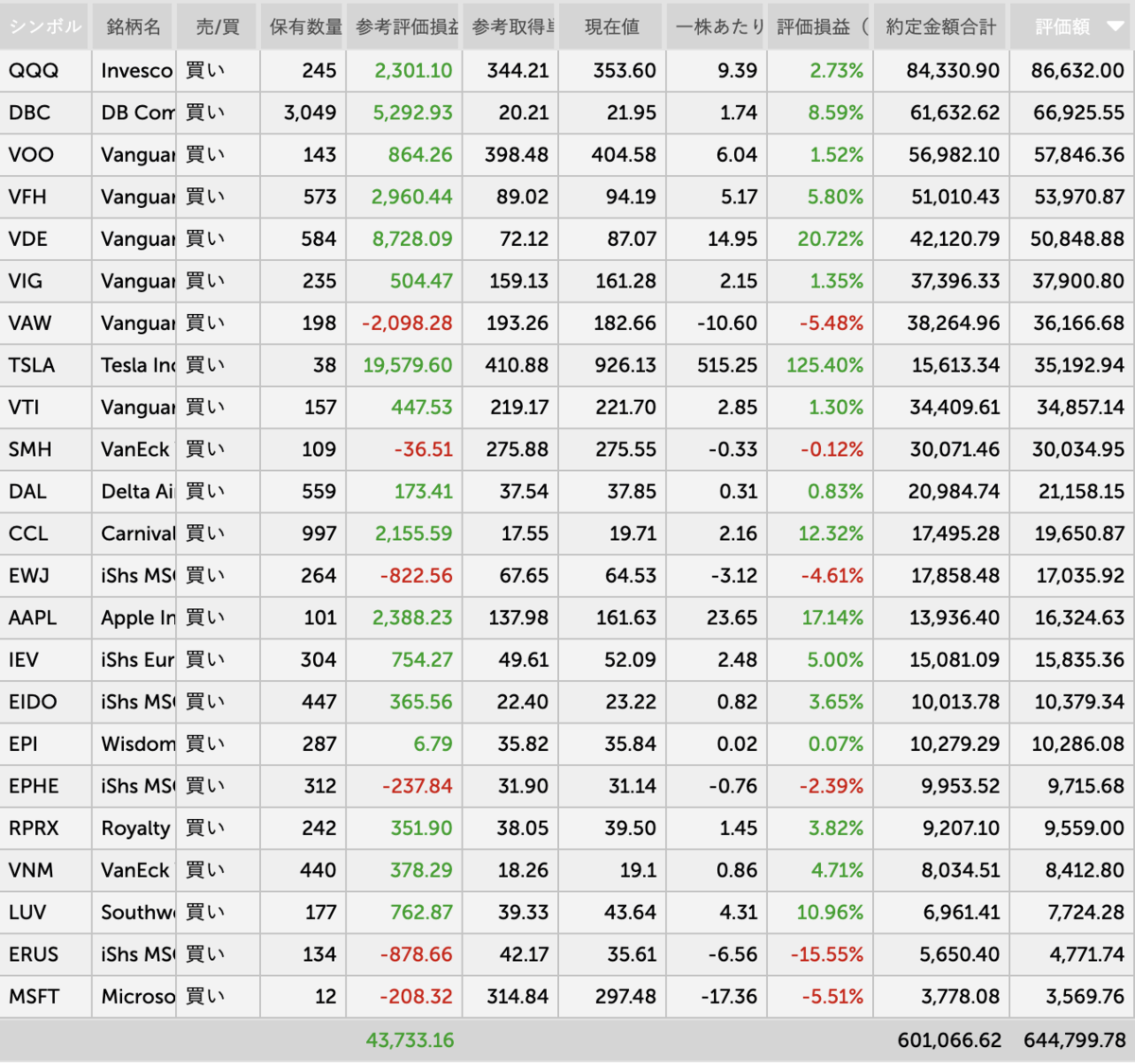Select the CCL symbol cell

(45, 533)
